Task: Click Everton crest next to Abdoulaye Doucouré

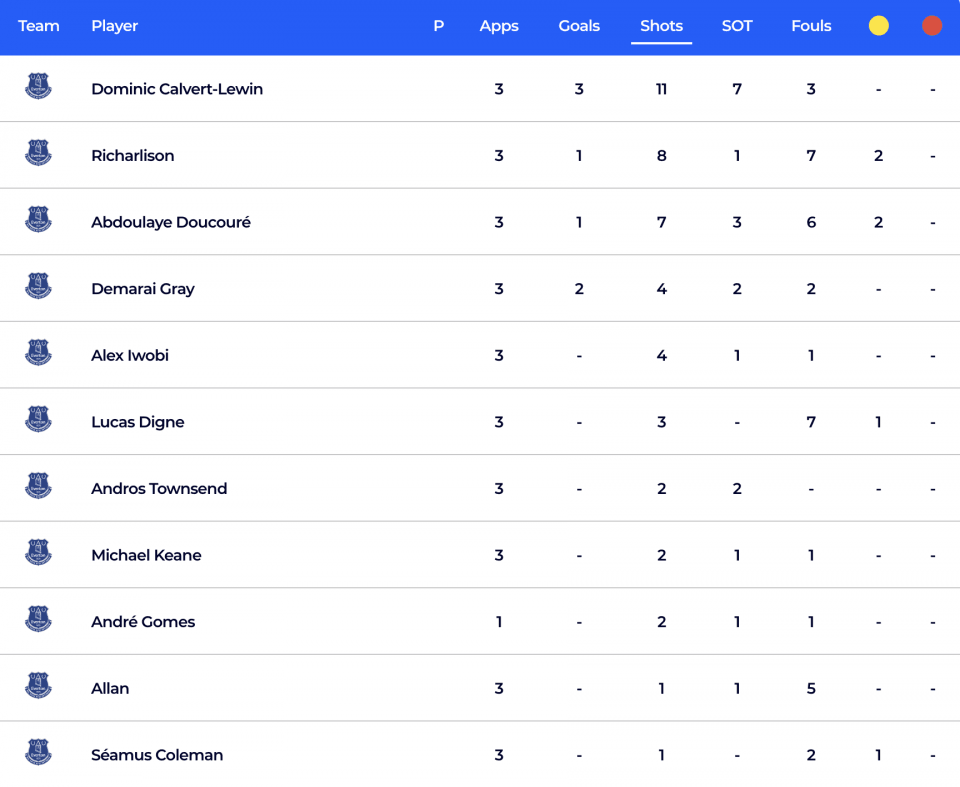Action: click(38, 219)
